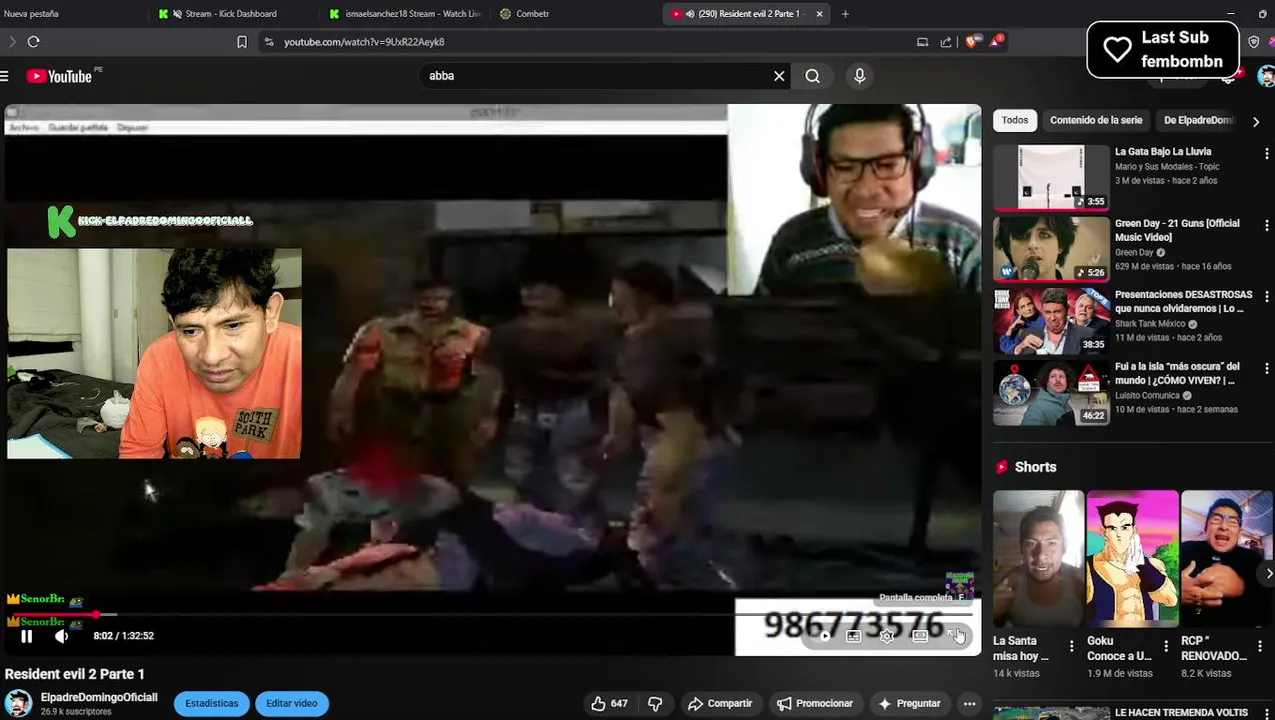This screenshot has width=1275, height=720.
Task: Close the Resident evil 2 Parte 1 tab
Action: click(819, 14)
